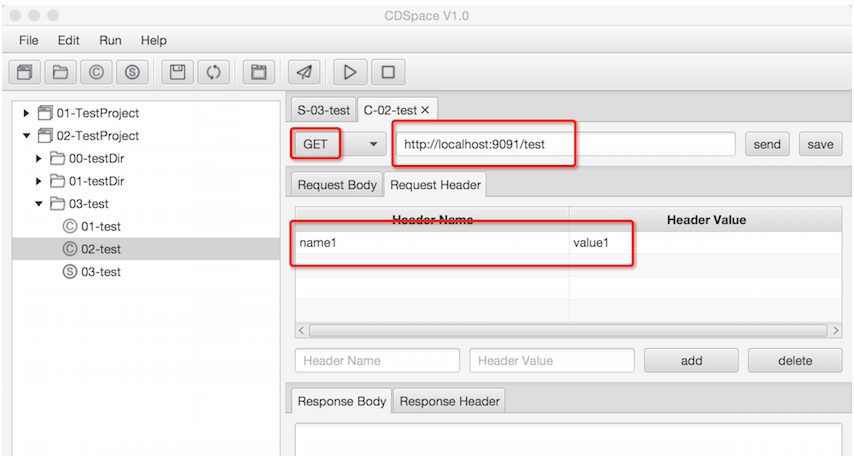Click the send button next to URL
This screenshot has width=854, height=456.
click(x=767, y=144)
